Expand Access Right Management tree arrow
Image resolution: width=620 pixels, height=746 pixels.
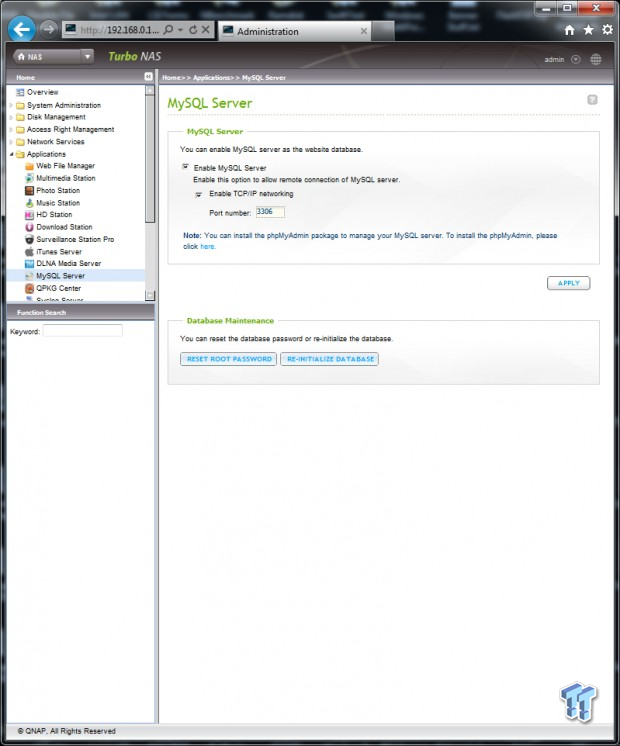click(11, 129)
